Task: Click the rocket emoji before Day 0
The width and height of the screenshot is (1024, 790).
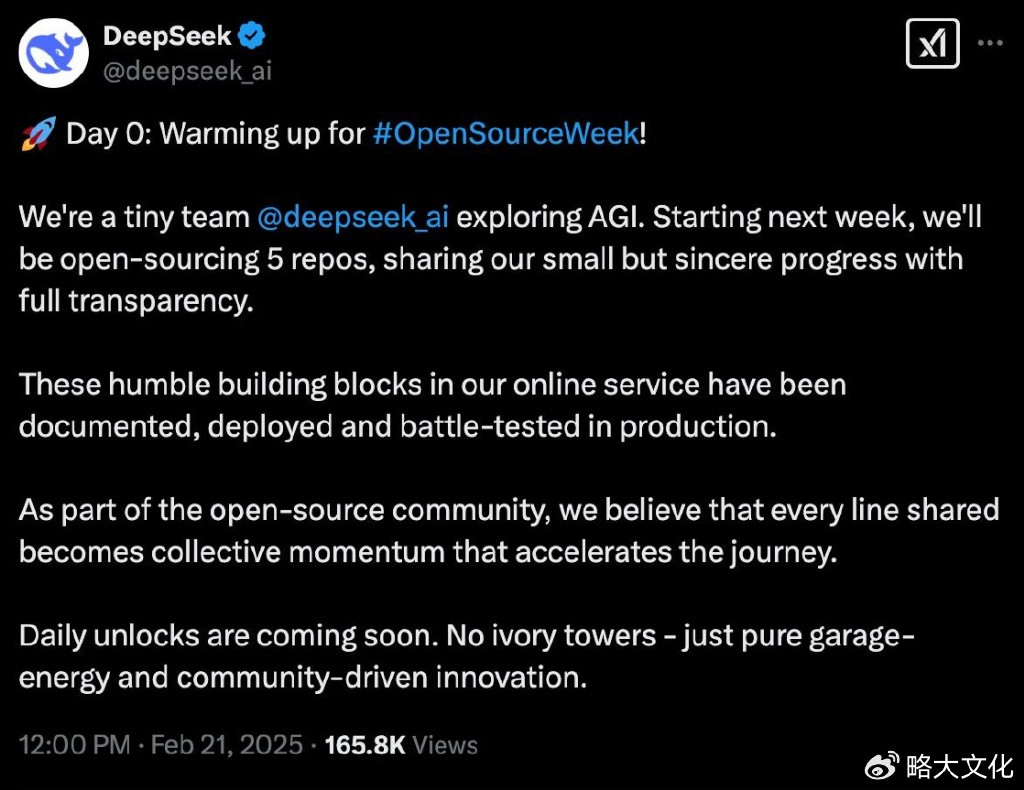Action: (36, 135)
